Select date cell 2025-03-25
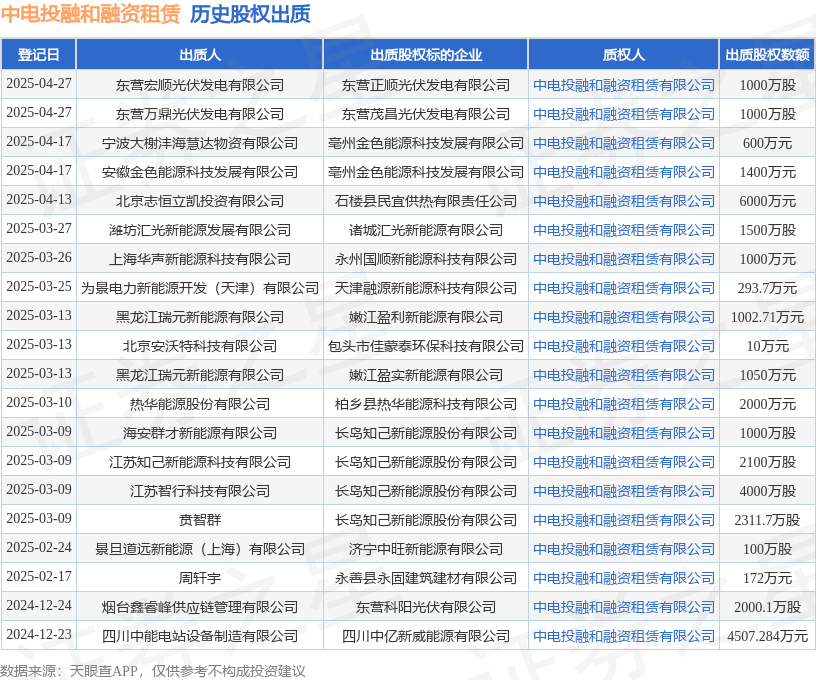This screenshot has width=816, height=680. 39,287
